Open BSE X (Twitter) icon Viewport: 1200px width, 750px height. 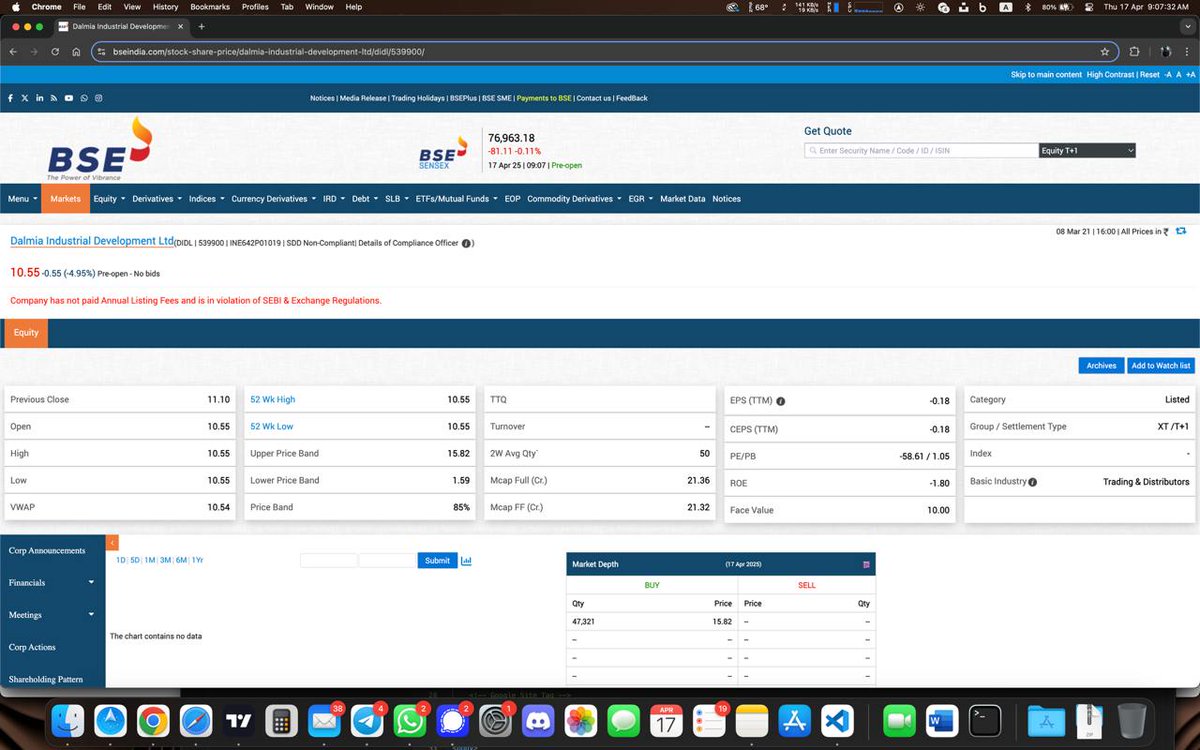coord(25,98)
